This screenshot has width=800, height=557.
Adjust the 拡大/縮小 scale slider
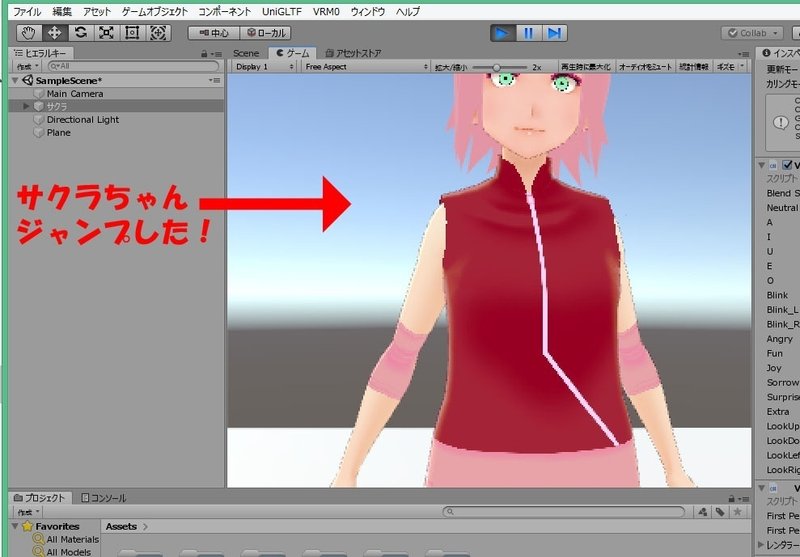click(499, 67)
